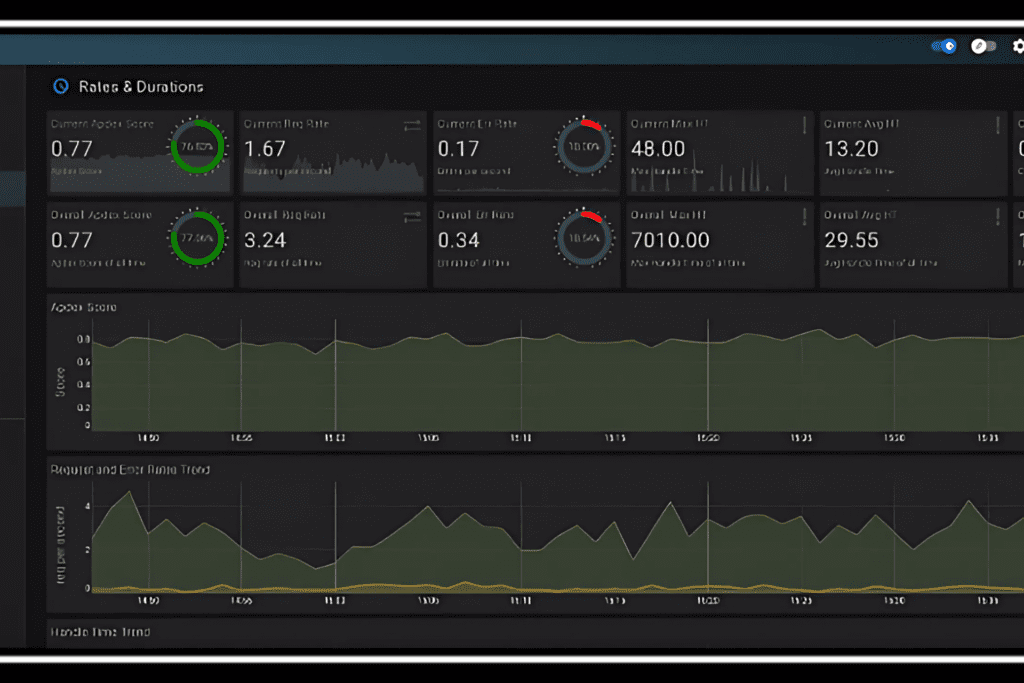Click the clock icon beside Rates & Durations
This screenshot has height=683, width=1024.
click(61, 86)
